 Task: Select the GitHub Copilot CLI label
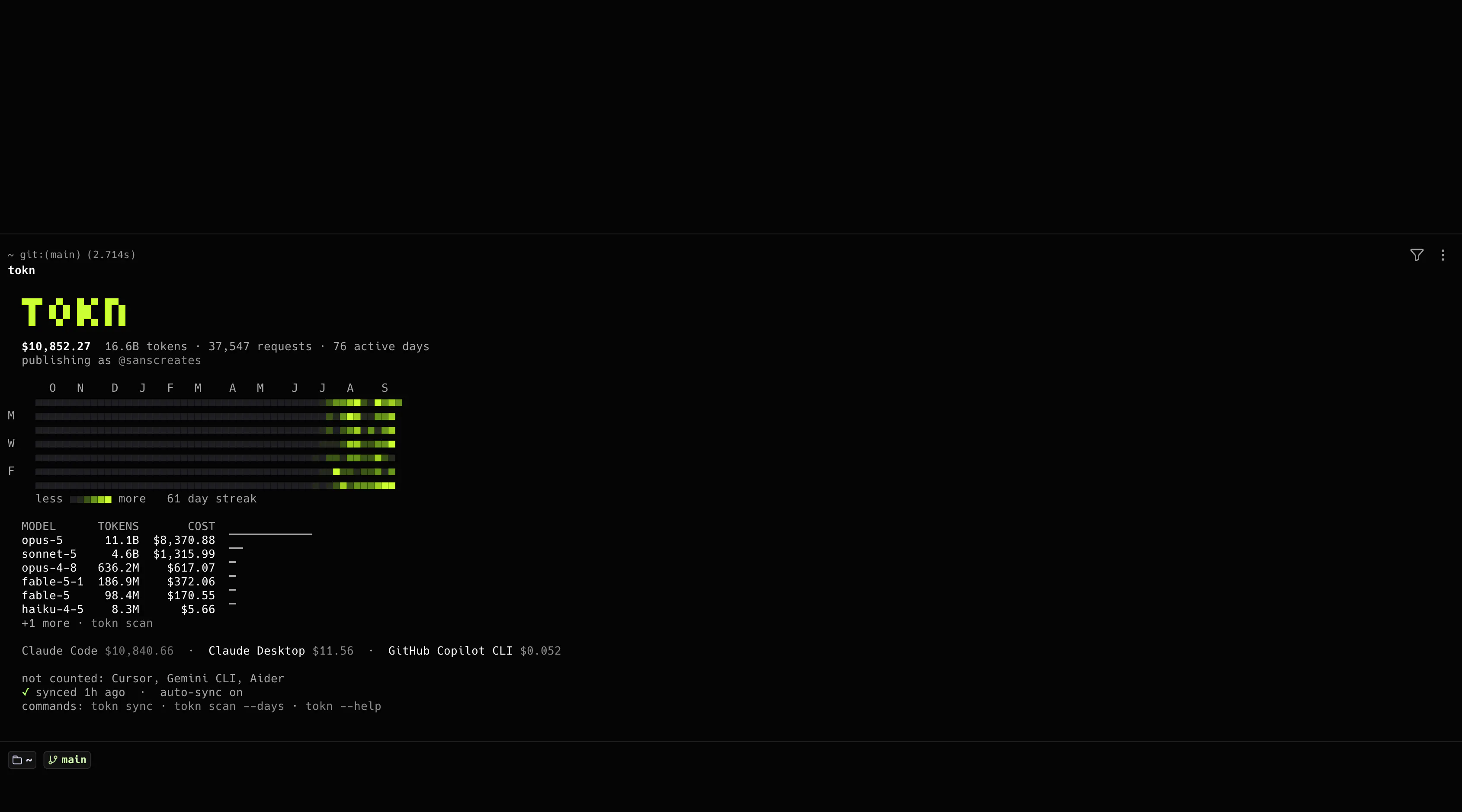(450, 651)
